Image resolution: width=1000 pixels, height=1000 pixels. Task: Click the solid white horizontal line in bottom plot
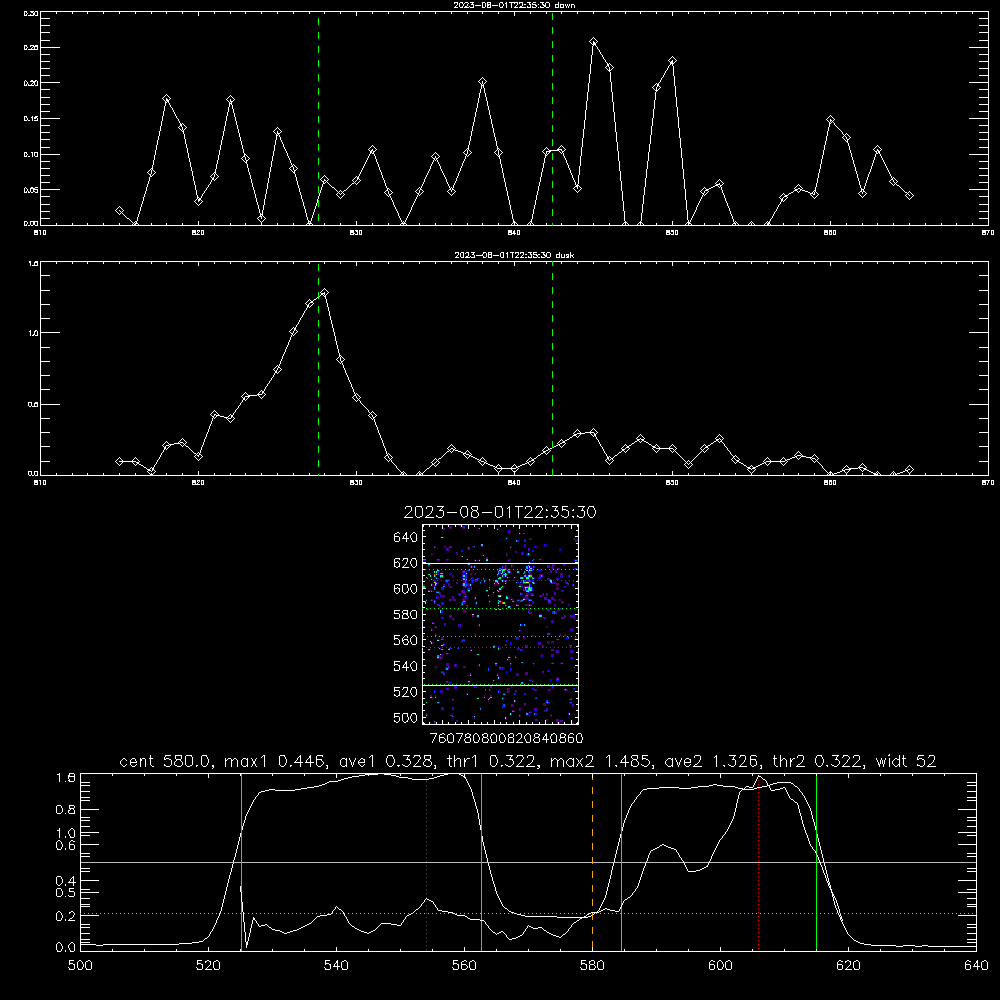tap(528, 862)
